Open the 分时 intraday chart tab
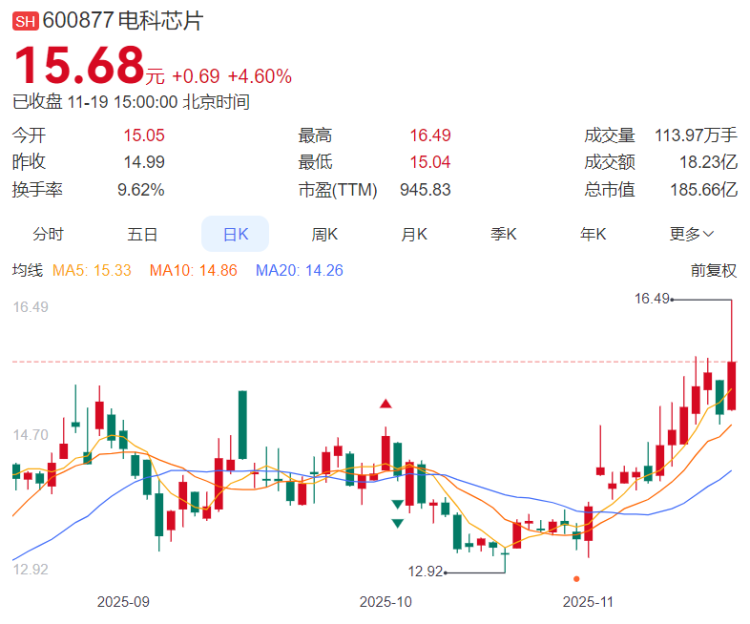This screenshot has height=624, width=750. point(48,234)
